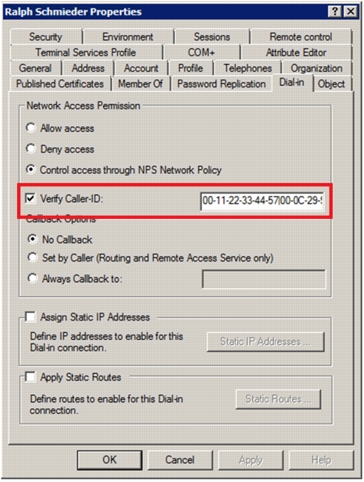Select Set by Caller callback option
This screenshot has width=364, height=482.
point(32,258)
